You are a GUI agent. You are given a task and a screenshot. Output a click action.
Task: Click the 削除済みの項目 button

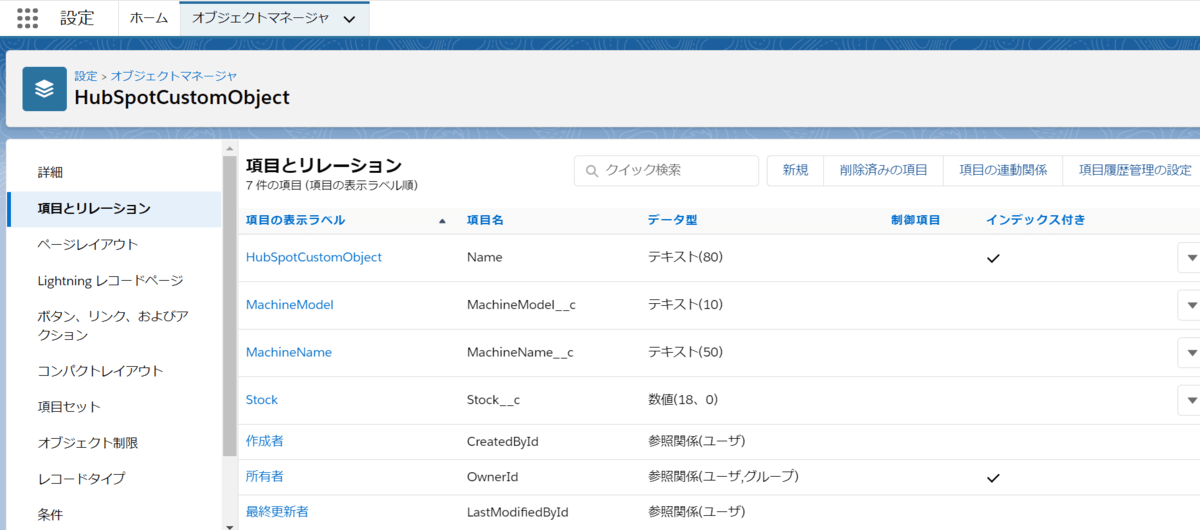coord(884,170)
